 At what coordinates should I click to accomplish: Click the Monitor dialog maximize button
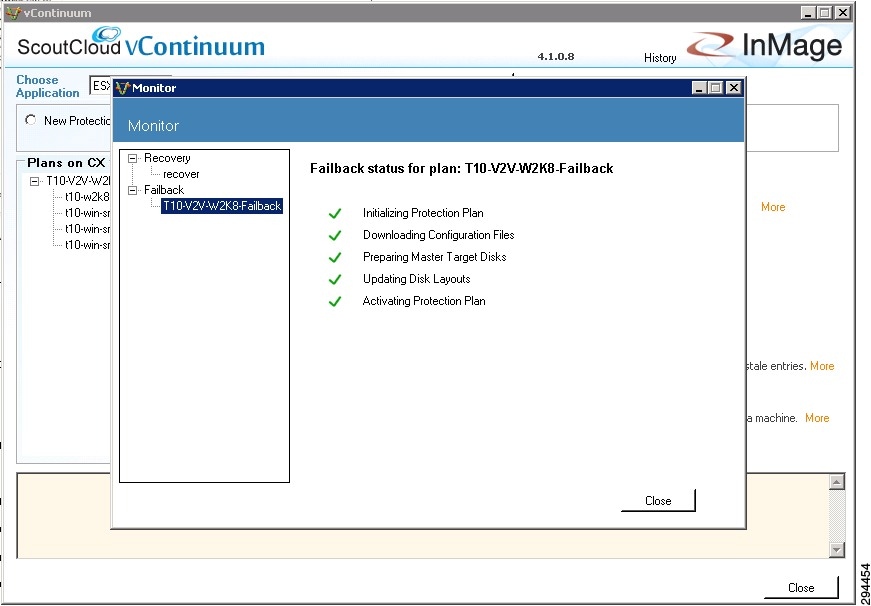point(716,88)
